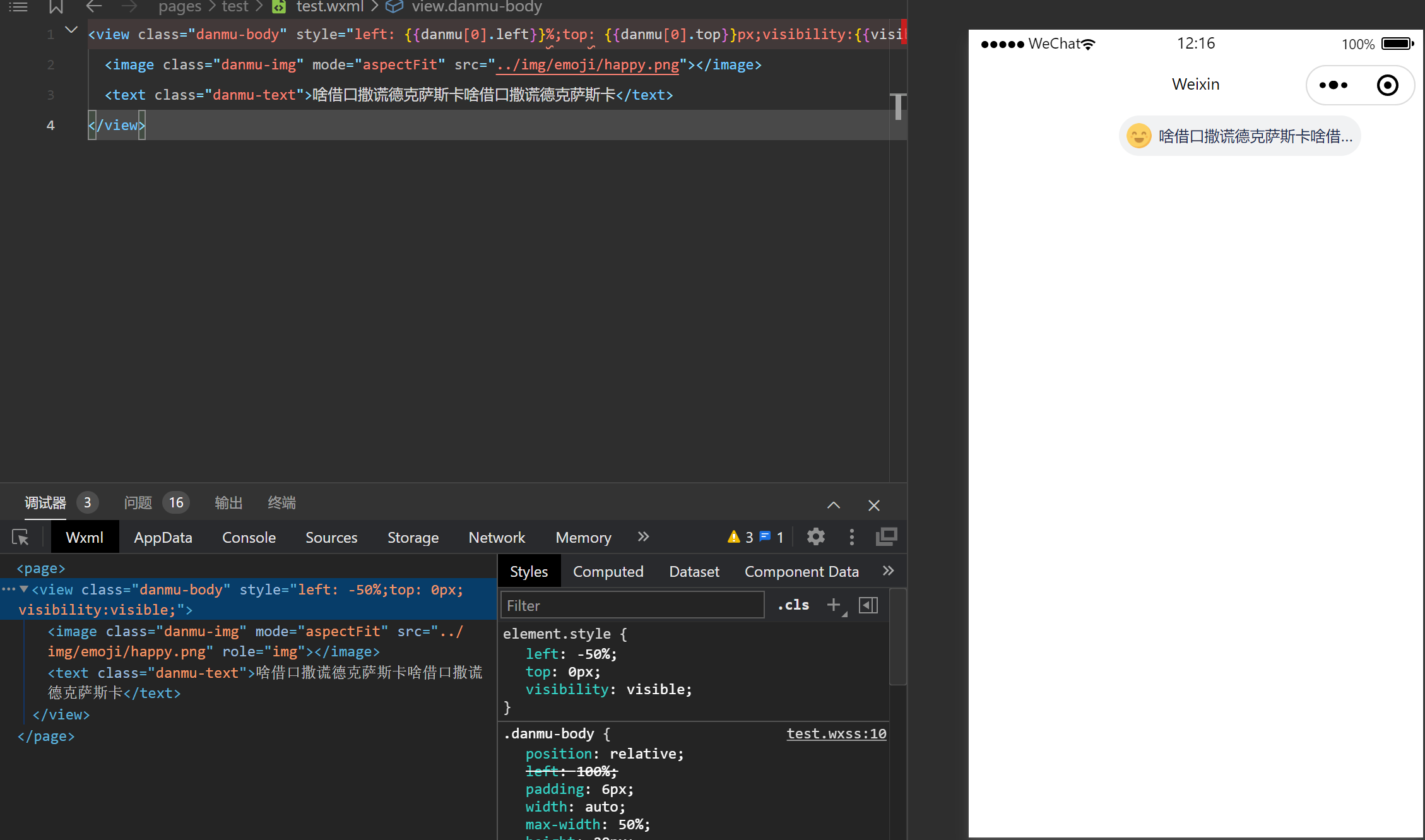The height and width of the screenshot is (840, 1425).
Task: Click the new style rule plus icon
Action: (834, 605)
